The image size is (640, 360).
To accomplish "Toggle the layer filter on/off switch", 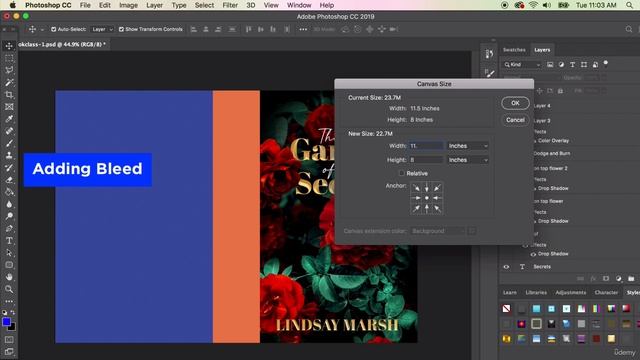I will point(606,63).
